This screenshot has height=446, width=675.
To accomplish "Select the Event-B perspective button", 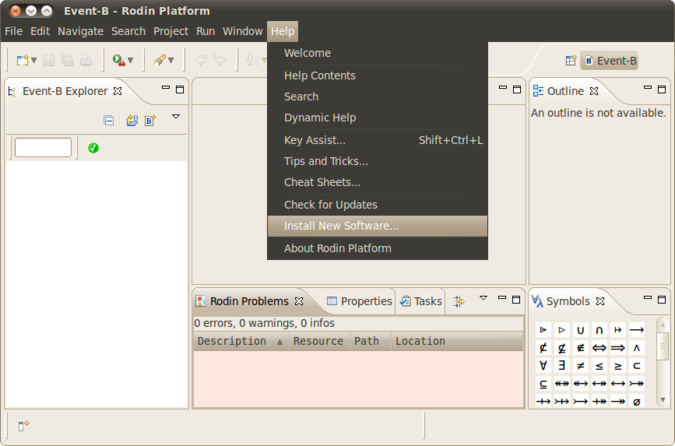I will [609, 61].
